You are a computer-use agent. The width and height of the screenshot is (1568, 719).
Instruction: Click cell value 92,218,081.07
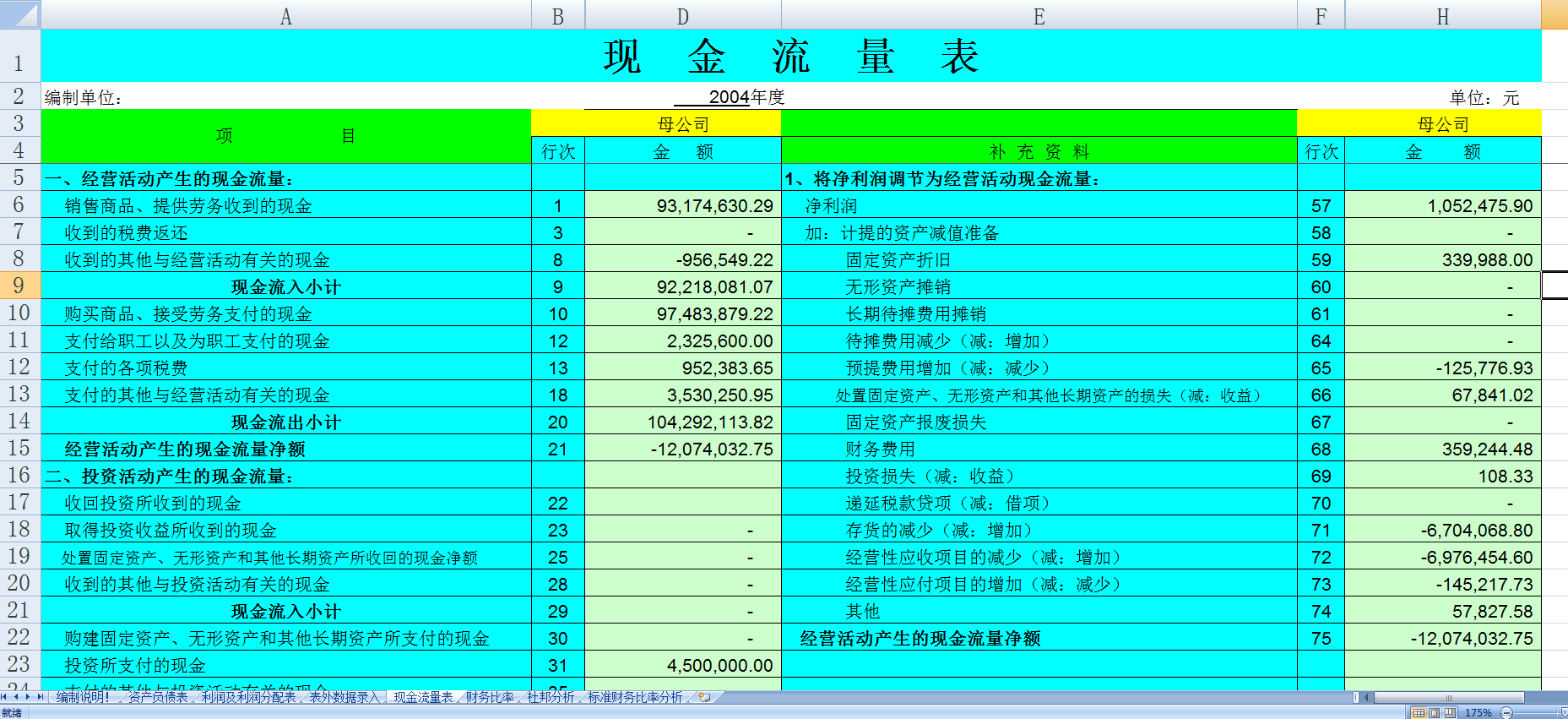[x=683, y=286]
